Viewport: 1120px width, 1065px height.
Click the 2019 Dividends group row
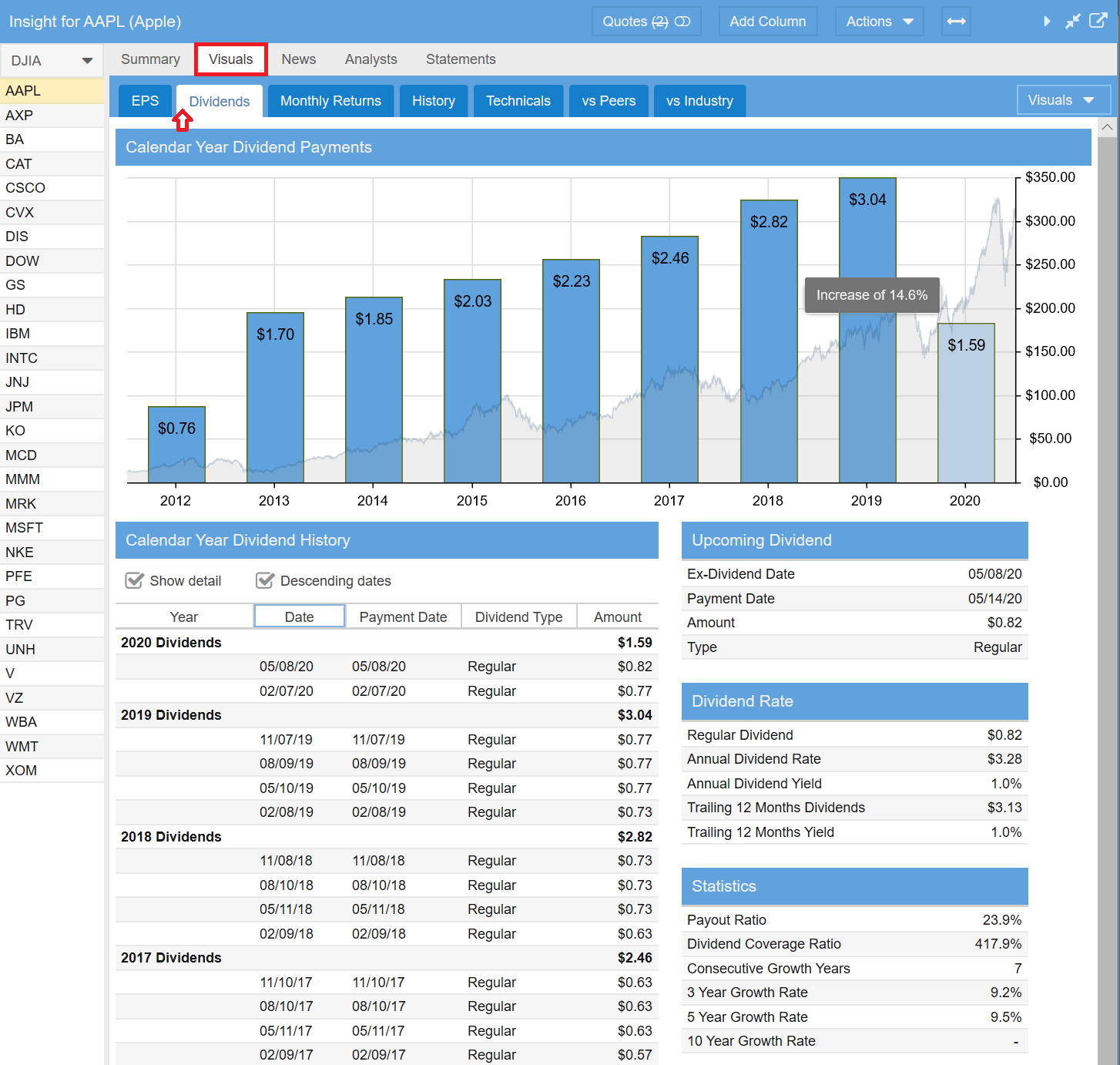[387, 715]
